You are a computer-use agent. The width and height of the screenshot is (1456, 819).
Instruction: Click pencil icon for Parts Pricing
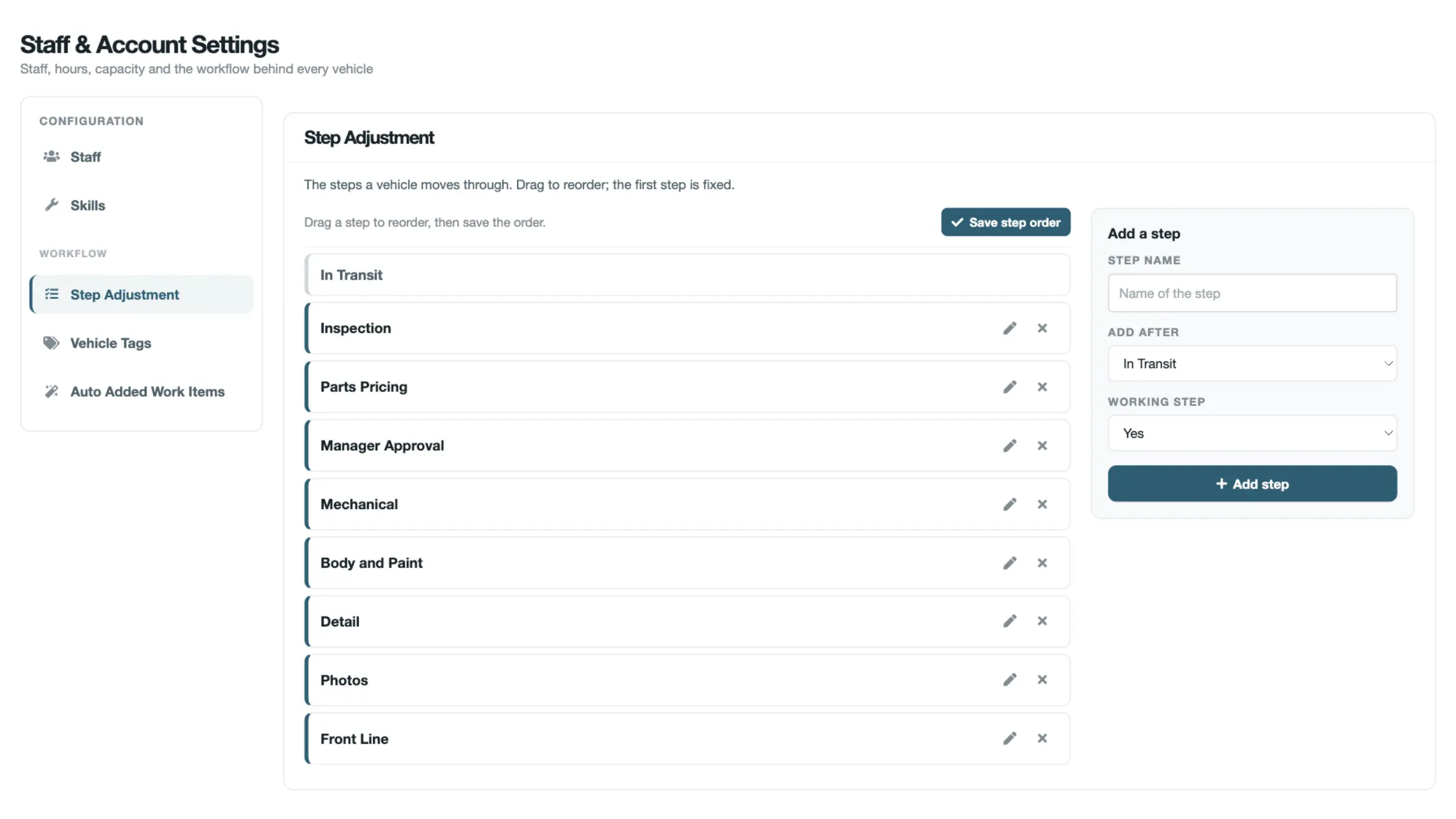[1009, 387]
